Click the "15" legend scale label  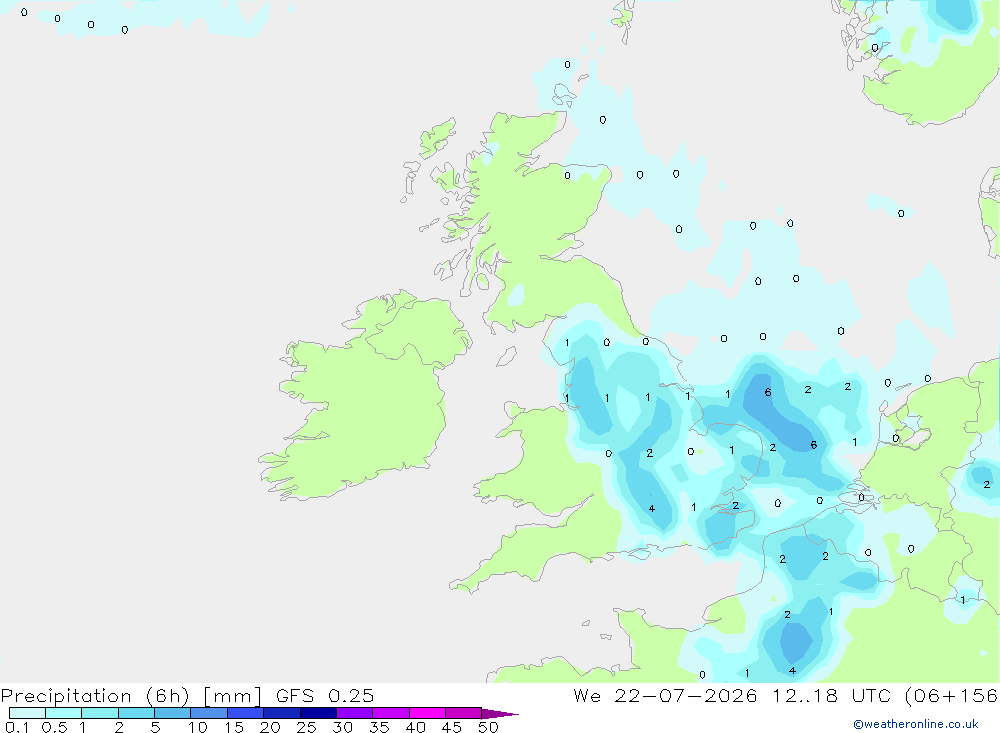(x=234, y=727)
